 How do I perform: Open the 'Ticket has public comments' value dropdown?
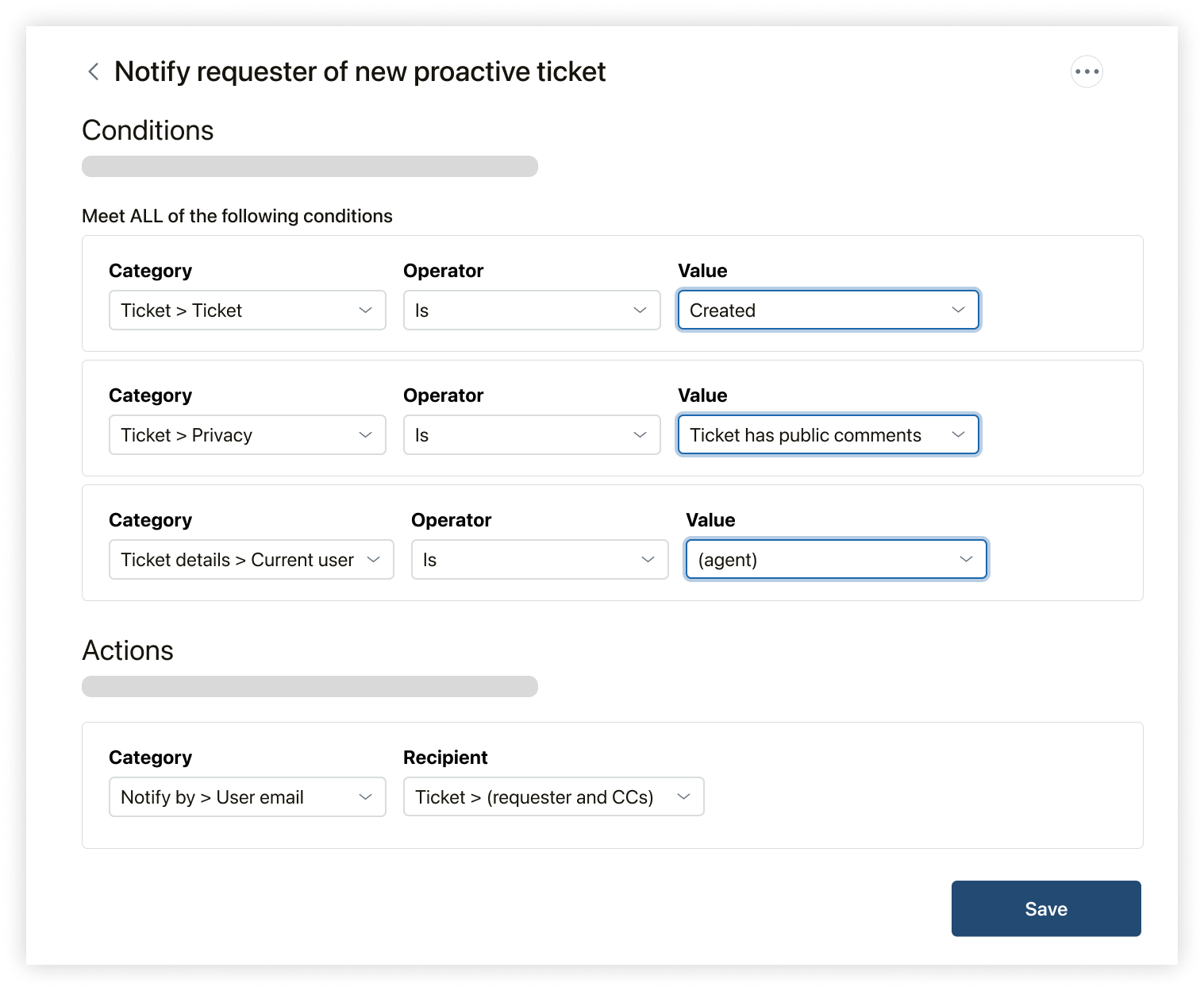[x=828, y=435]
